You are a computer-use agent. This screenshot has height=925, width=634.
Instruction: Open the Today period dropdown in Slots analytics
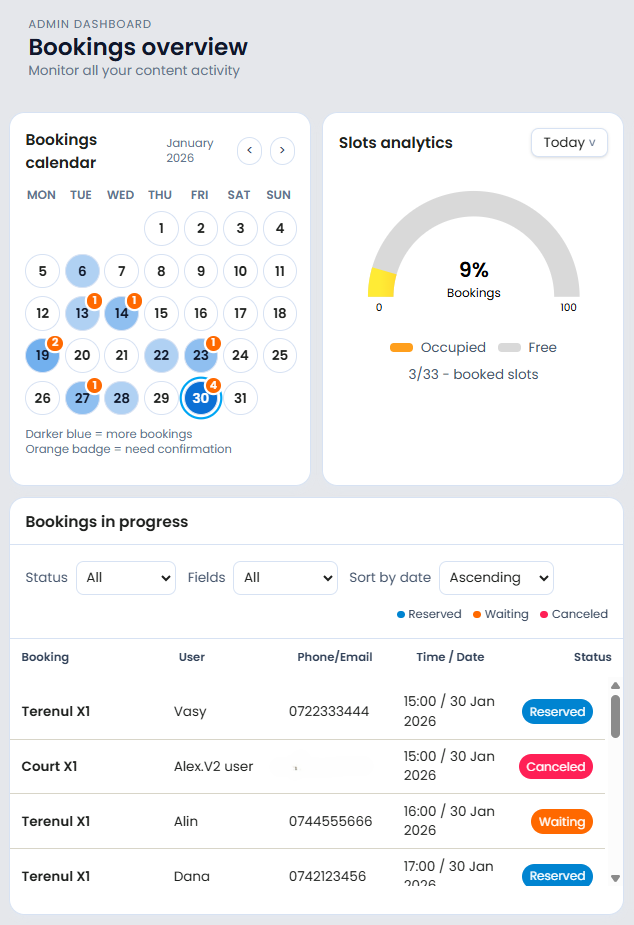coord(569,142)
